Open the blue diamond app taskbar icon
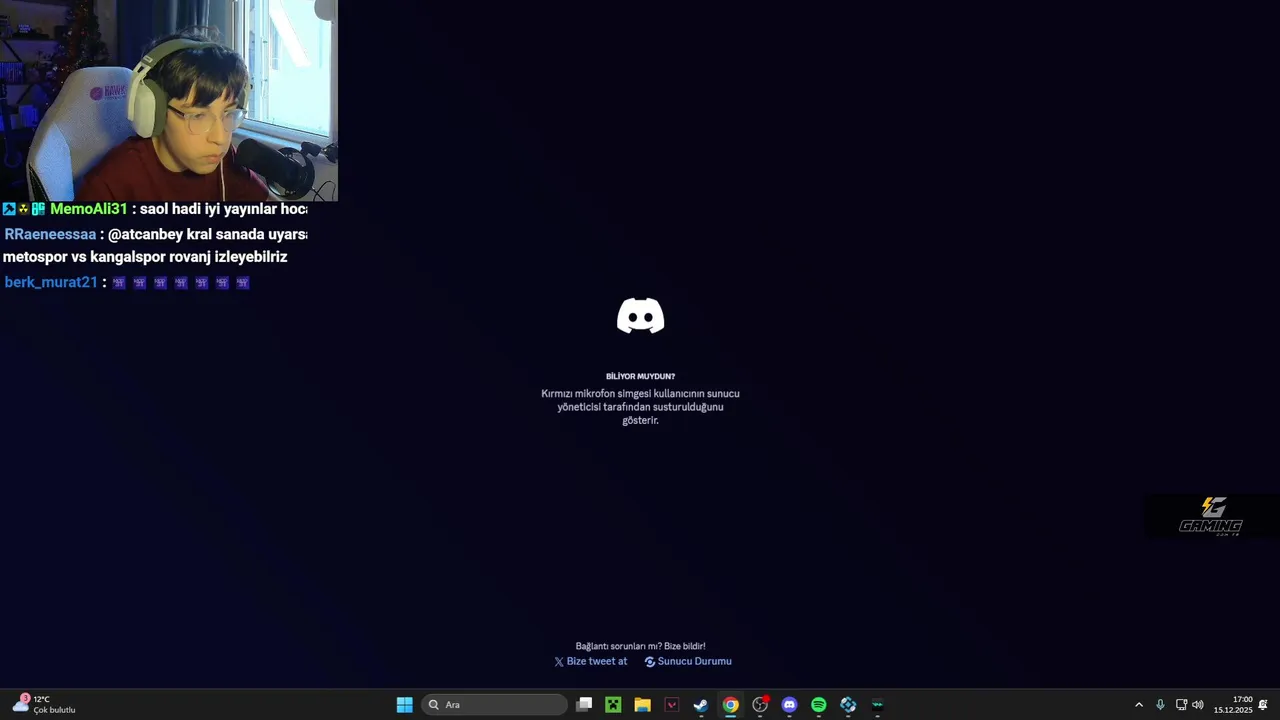 [848, 705]
